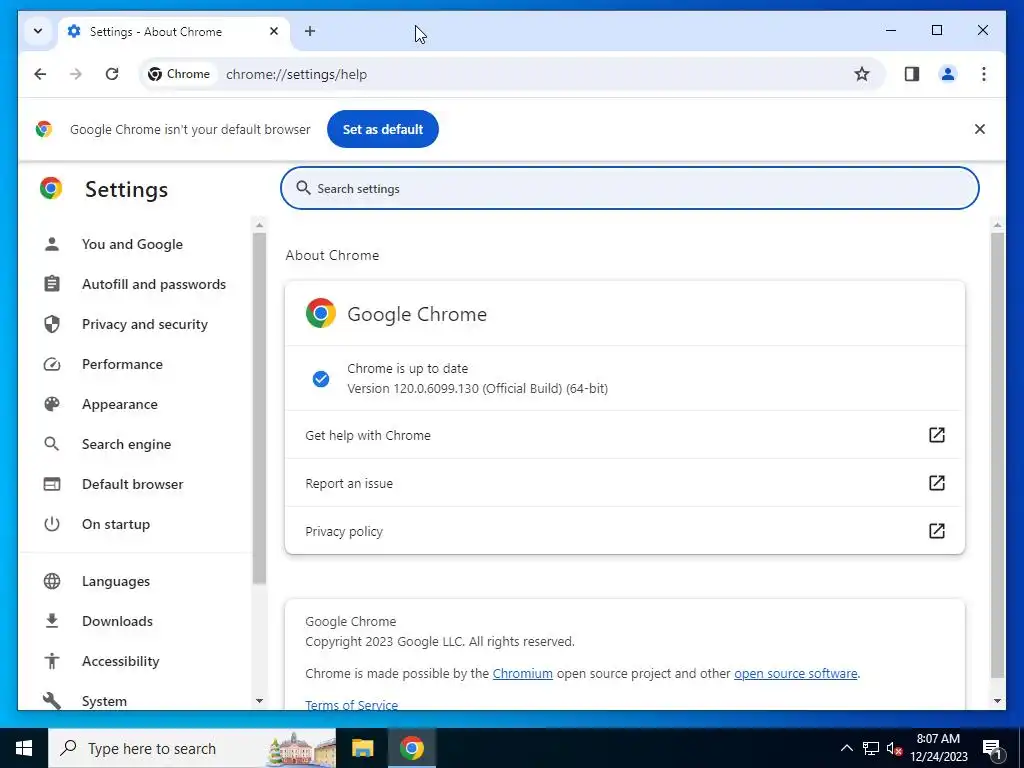Viewport: 1024px width, 768px height.
Task: Click the Chrome version number text
Action: click(477, 389)
